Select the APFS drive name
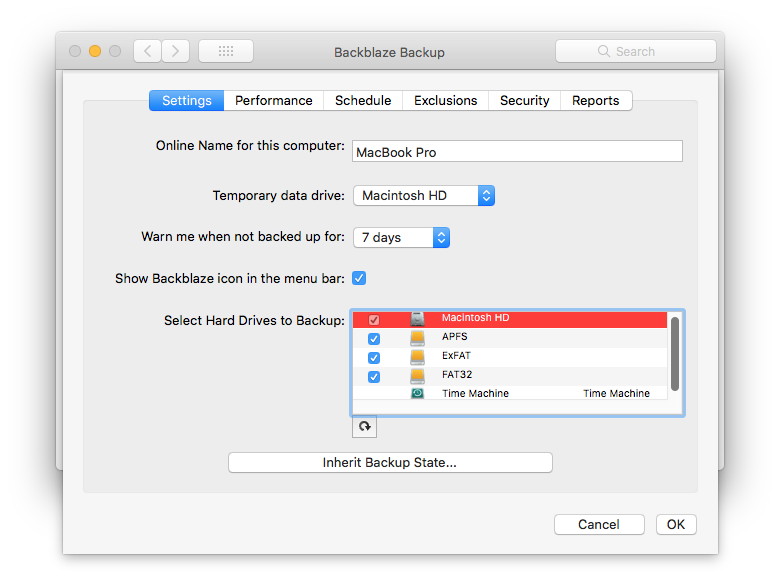 [455, 336]
